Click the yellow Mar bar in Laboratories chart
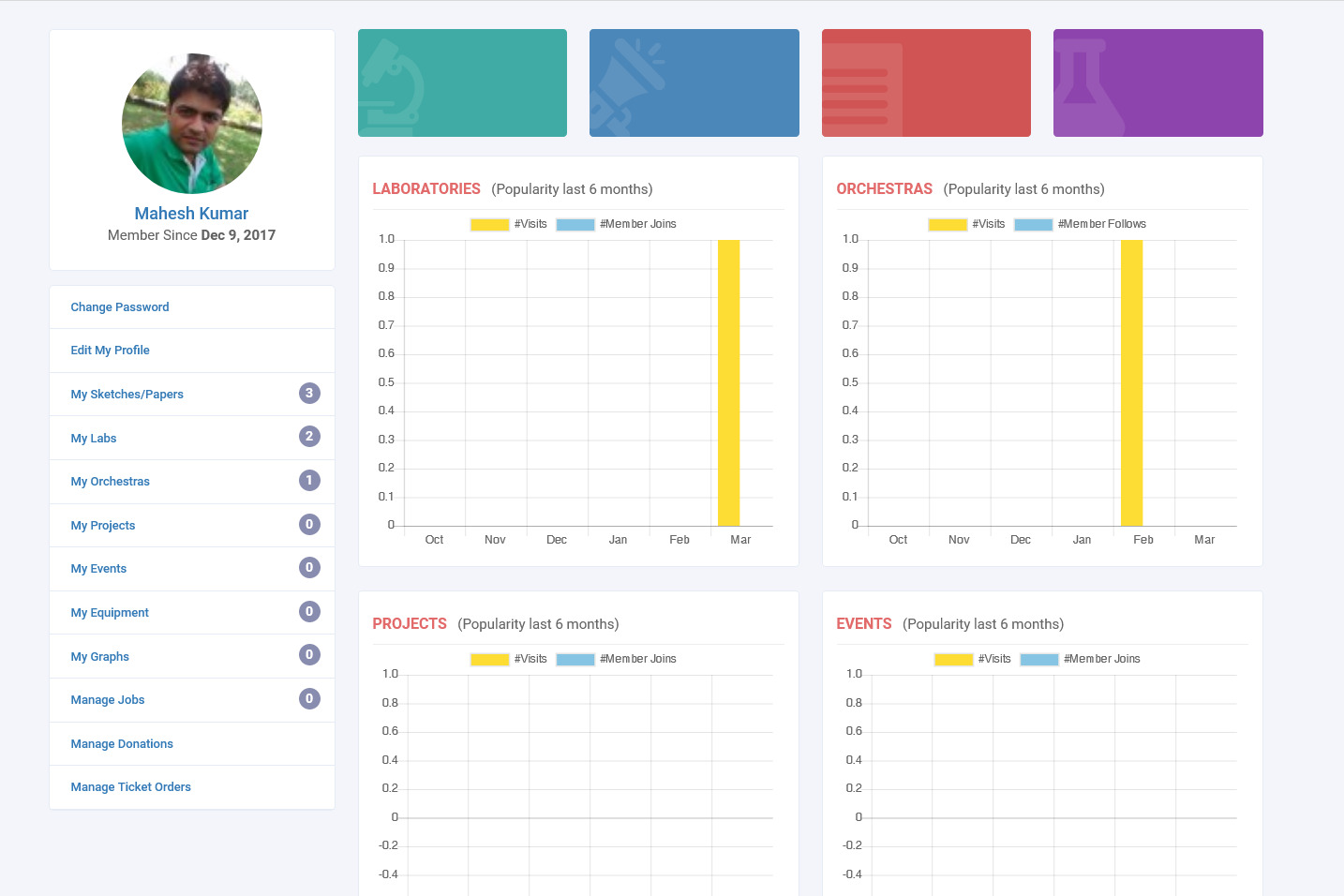This screenshot has width=1344, height=896. click(x=728, y=382)
